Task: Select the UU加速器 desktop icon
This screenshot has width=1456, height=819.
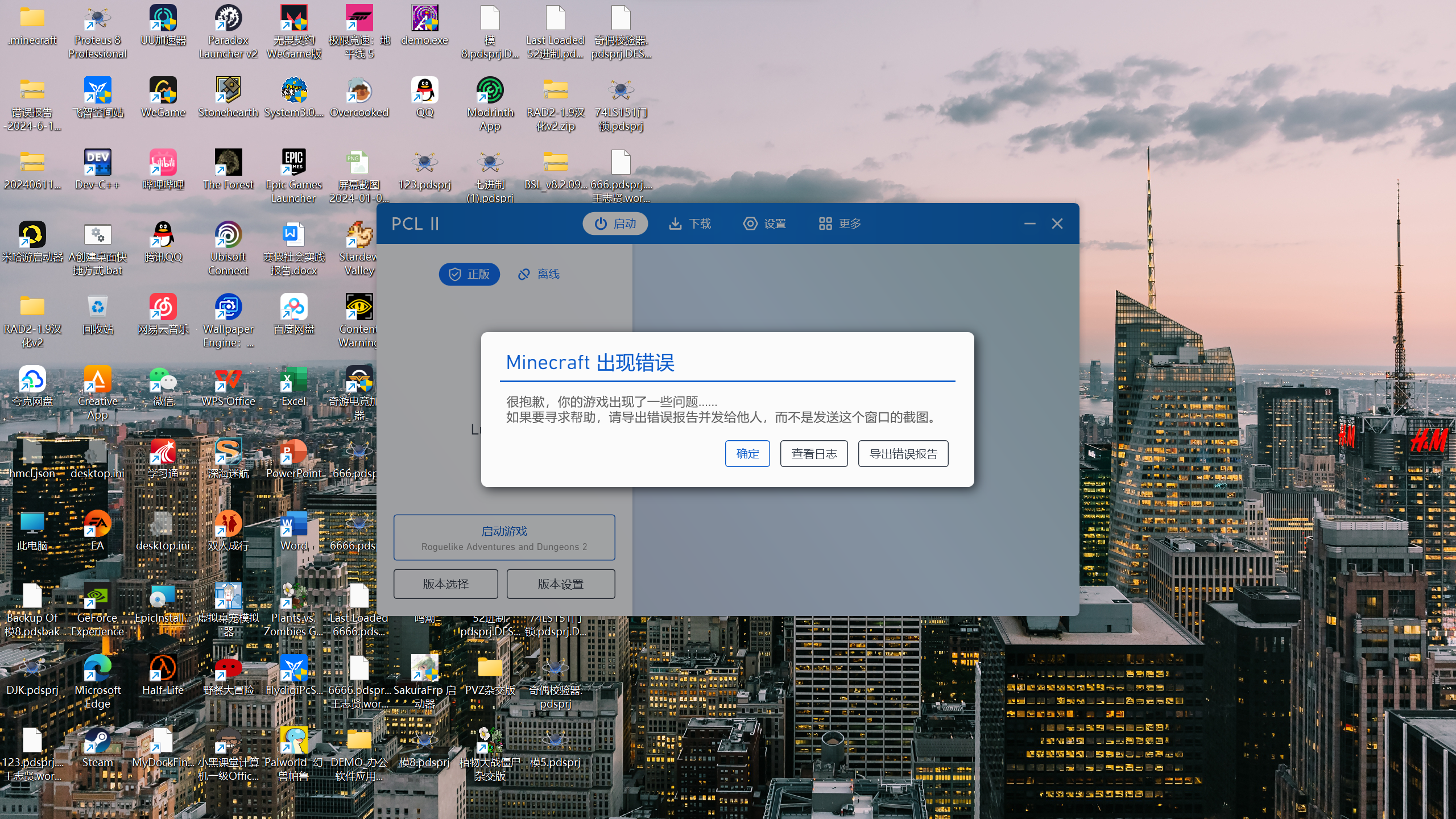Action: point(163,26)
